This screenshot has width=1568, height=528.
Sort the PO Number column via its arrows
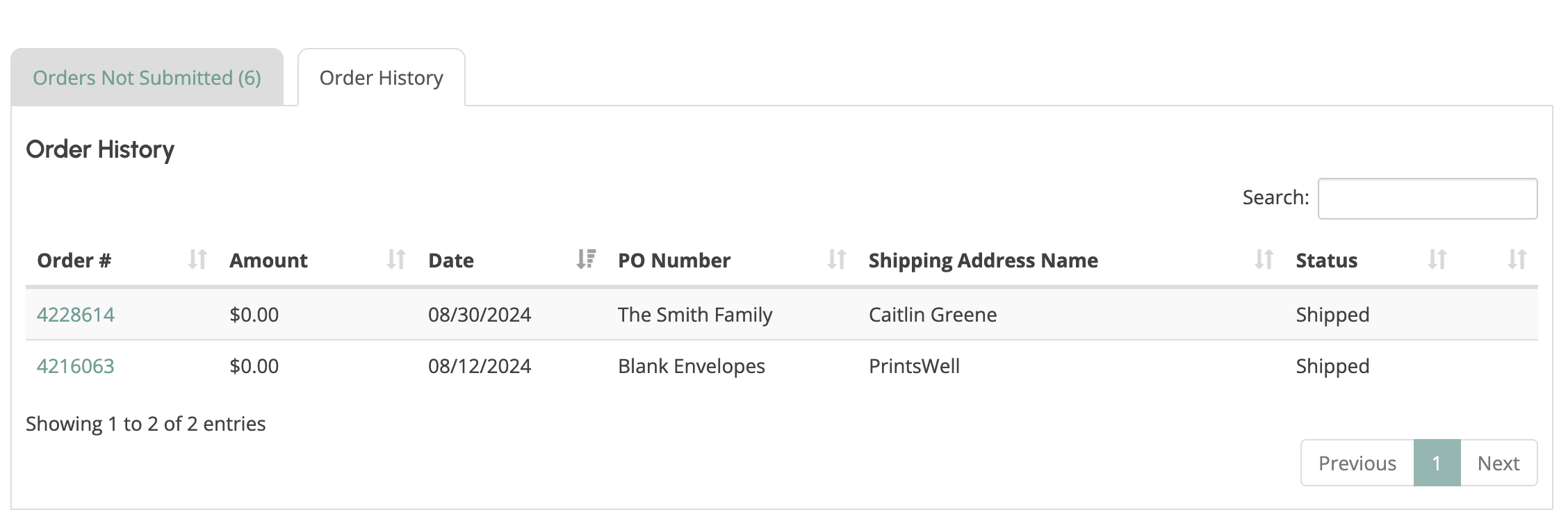(x=837, y=260)
